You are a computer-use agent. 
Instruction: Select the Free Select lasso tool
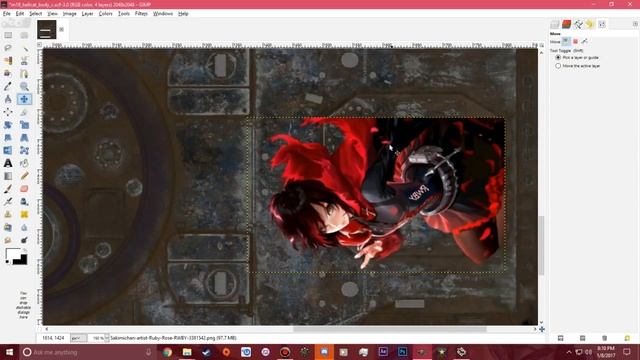(8, 48)
